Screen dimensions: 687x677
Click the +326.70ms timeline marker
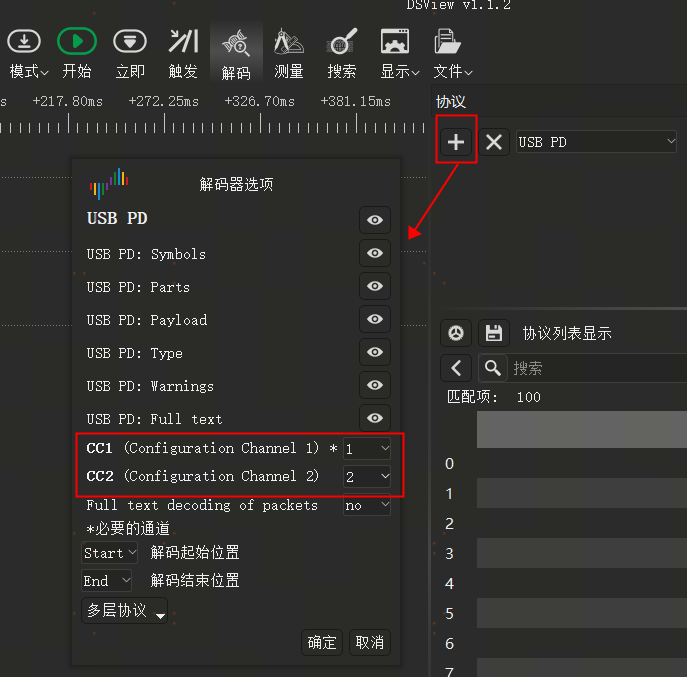click(x=259, y=102)
